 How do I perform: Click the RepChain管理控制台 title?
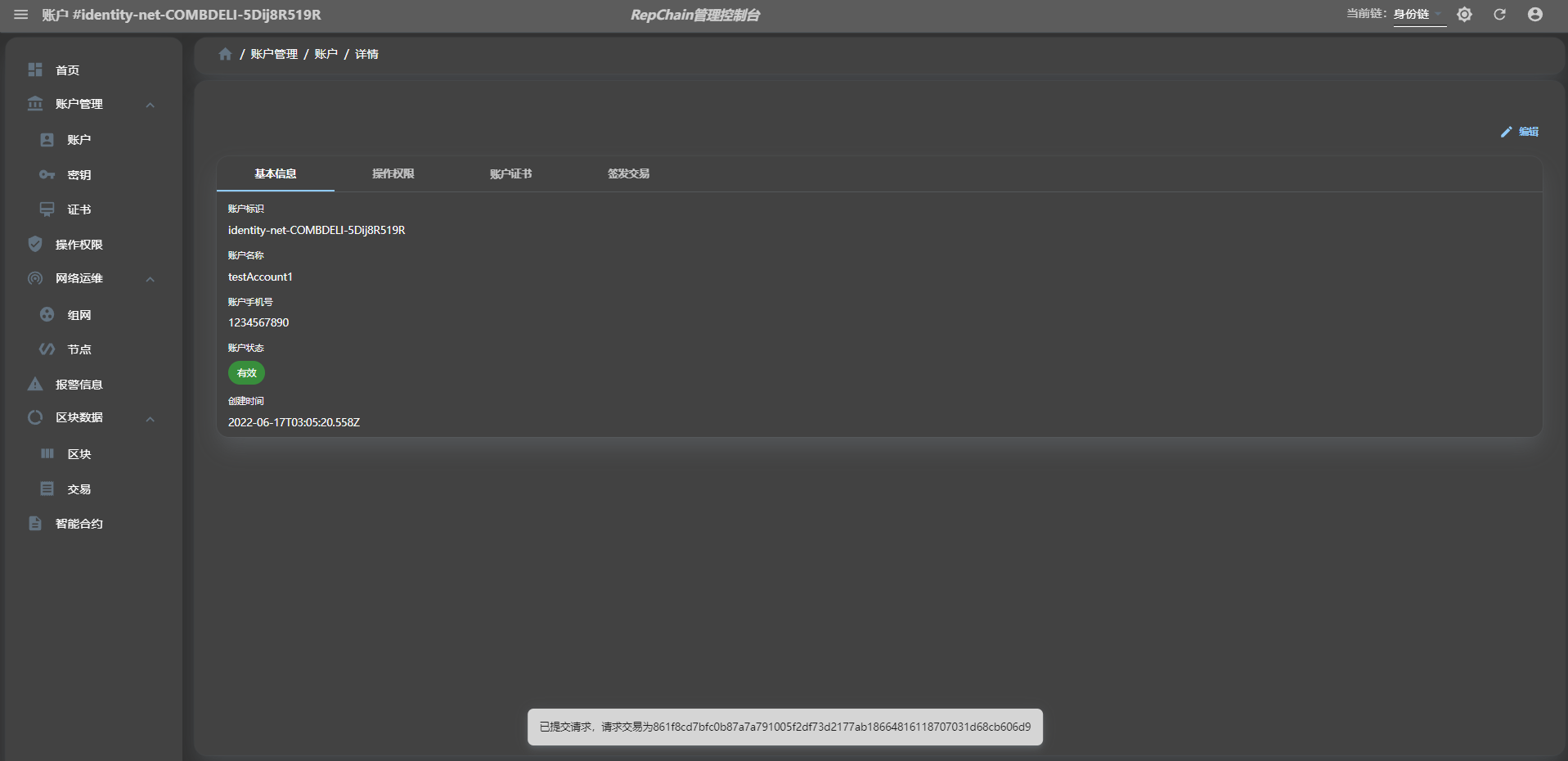tap(695, 15)
